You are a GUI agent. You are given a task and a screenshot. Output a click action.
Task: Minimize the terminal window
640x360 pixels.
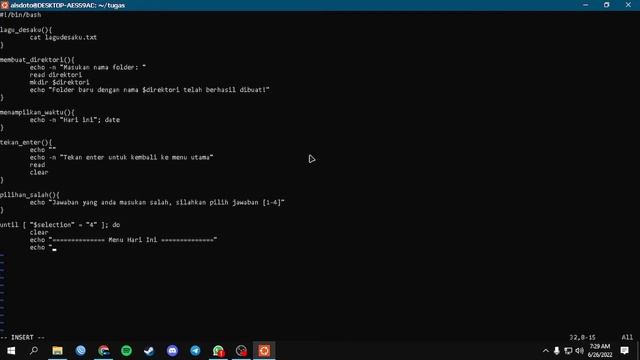coord(586,5)
